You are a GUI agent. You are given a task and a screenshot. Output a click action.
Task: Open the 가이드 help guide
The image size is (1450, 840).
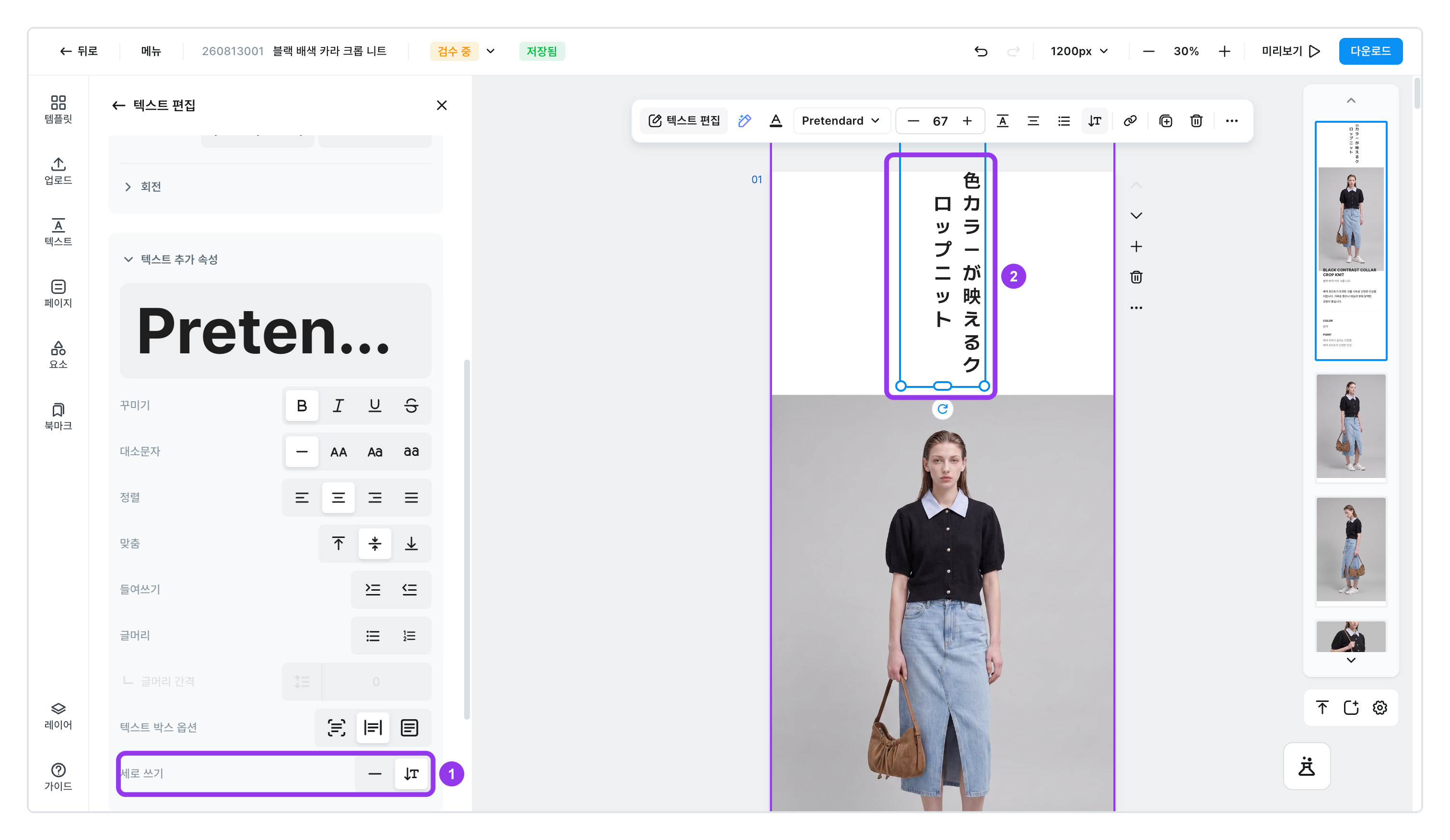tap(58, 777)
